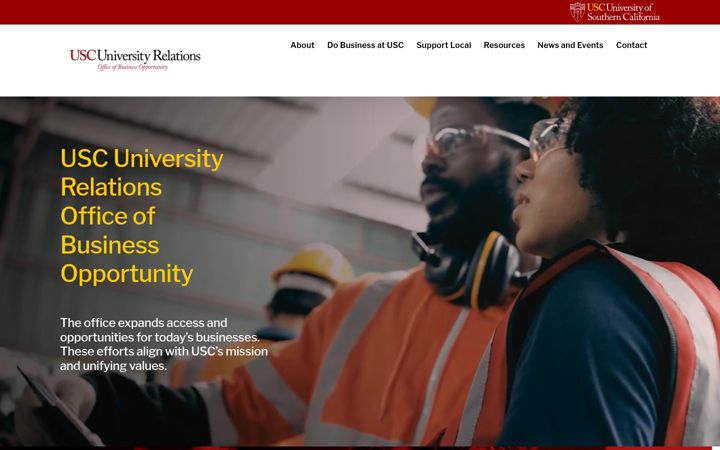Click the 'The office expands access' paragraph
Viewport: 720px width, 450px height.
coord(164,344)
